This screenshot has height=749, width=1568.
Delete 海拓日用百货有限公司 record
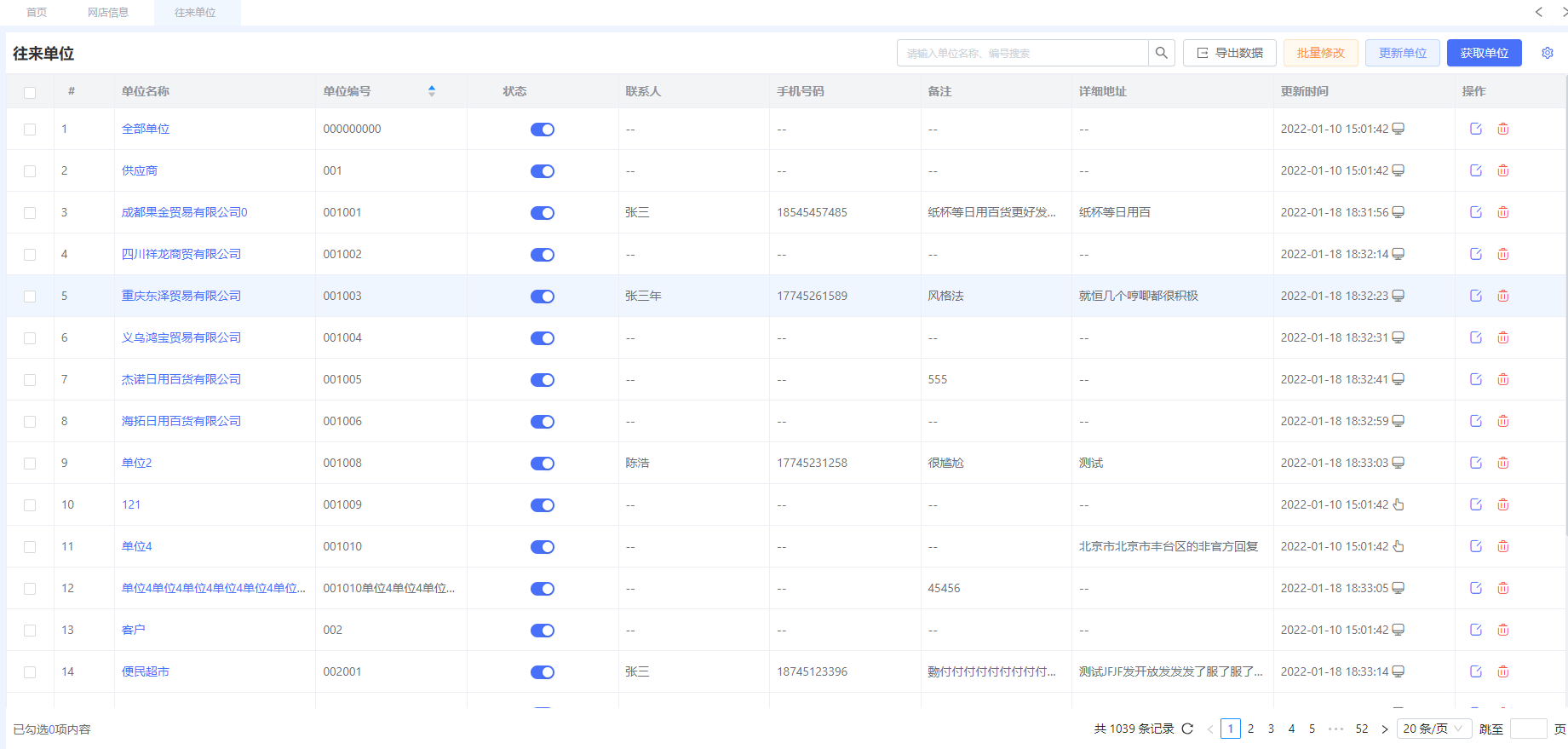pyautogui.click(x=1503, y=421)
